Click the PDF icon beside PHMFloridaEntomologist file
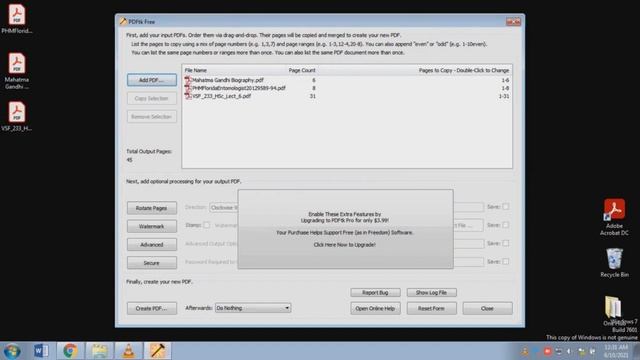This screenshot has width=640, height=360. pyautogui.click(x=188, y=88)
